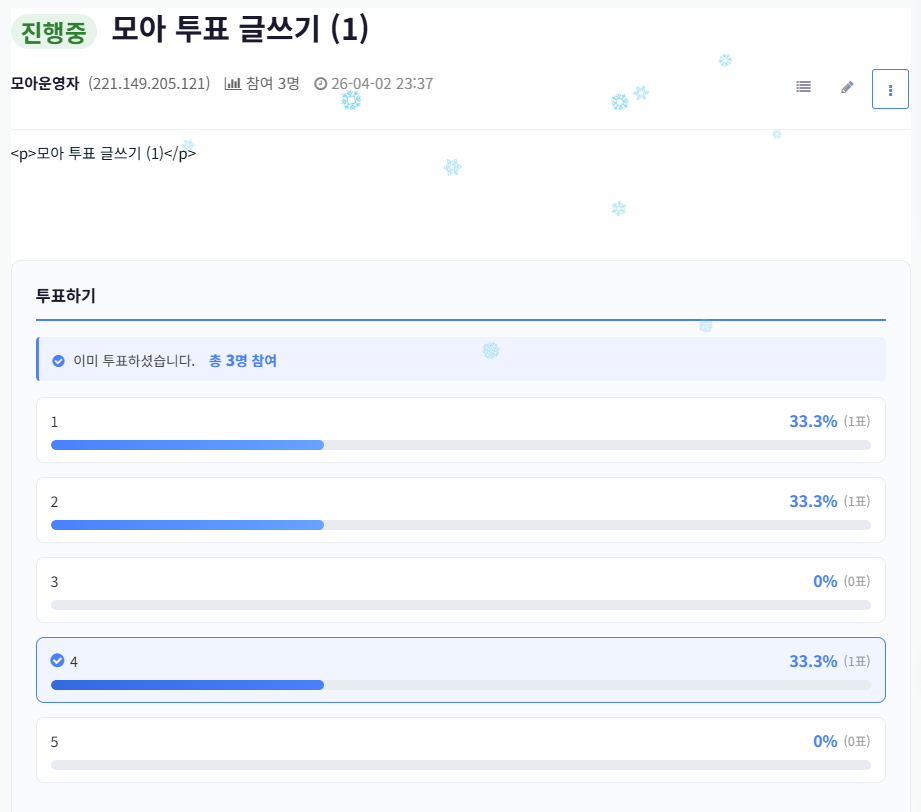
Task: Click the progress bar of option 1
Action: pyautogui.click(x=460, y=445)
